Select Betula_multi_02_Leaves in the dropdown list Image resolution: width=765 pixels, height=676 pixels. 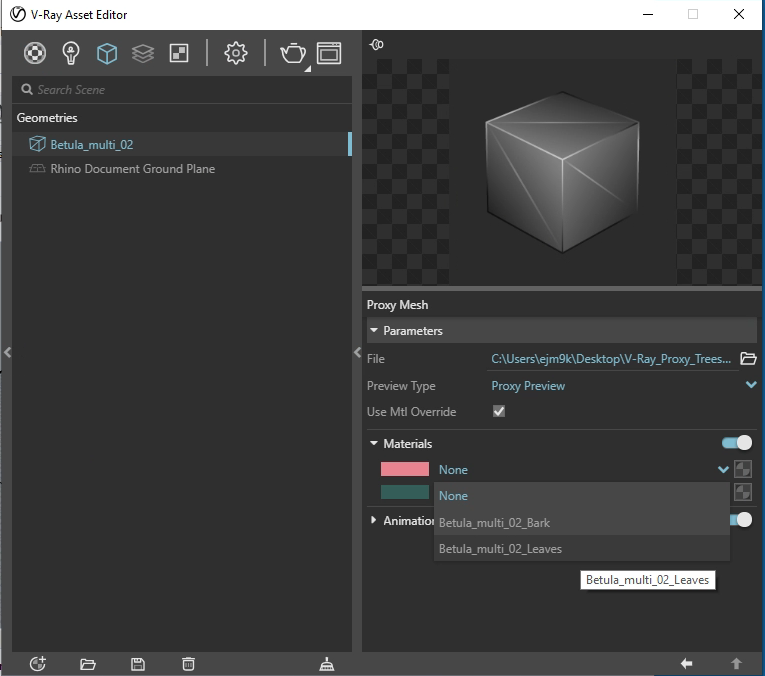tap(500, 549)
